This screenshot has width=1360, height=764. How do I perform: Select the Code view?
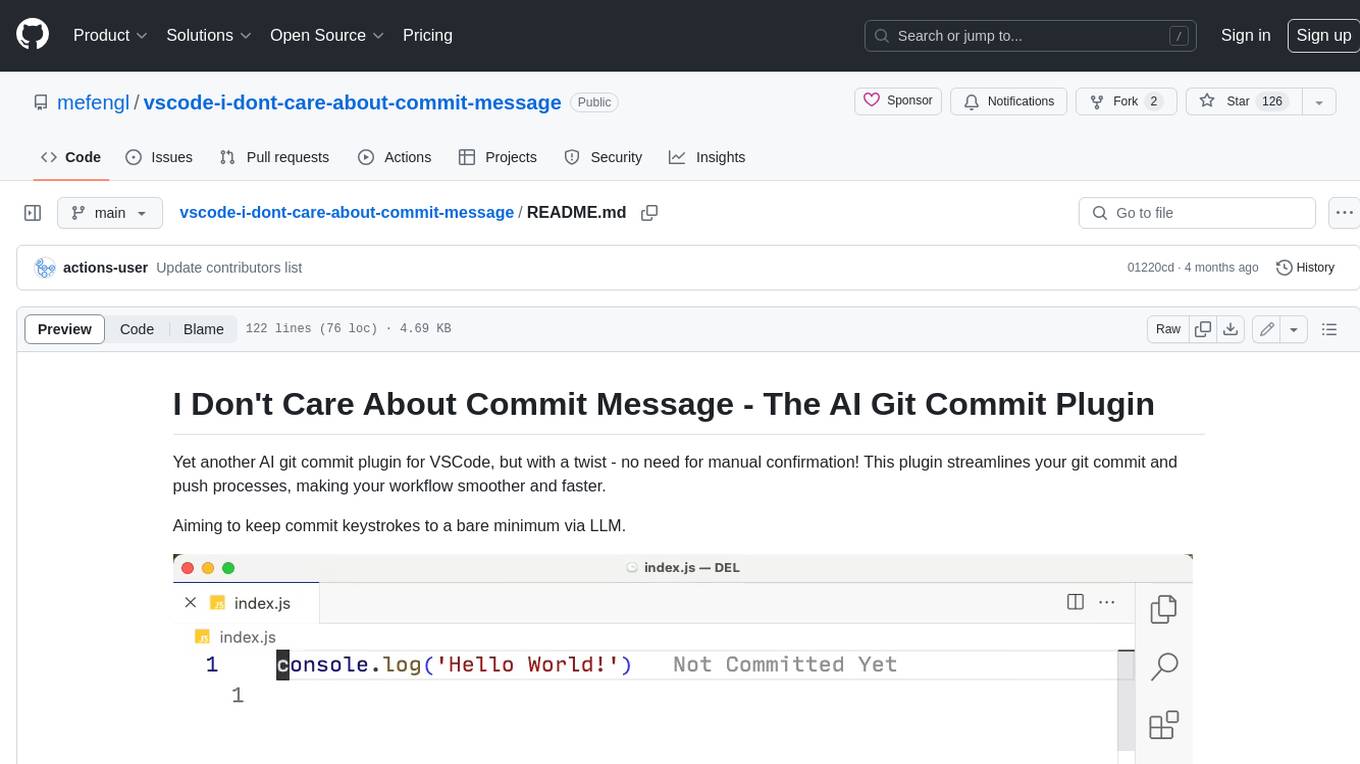137,329
